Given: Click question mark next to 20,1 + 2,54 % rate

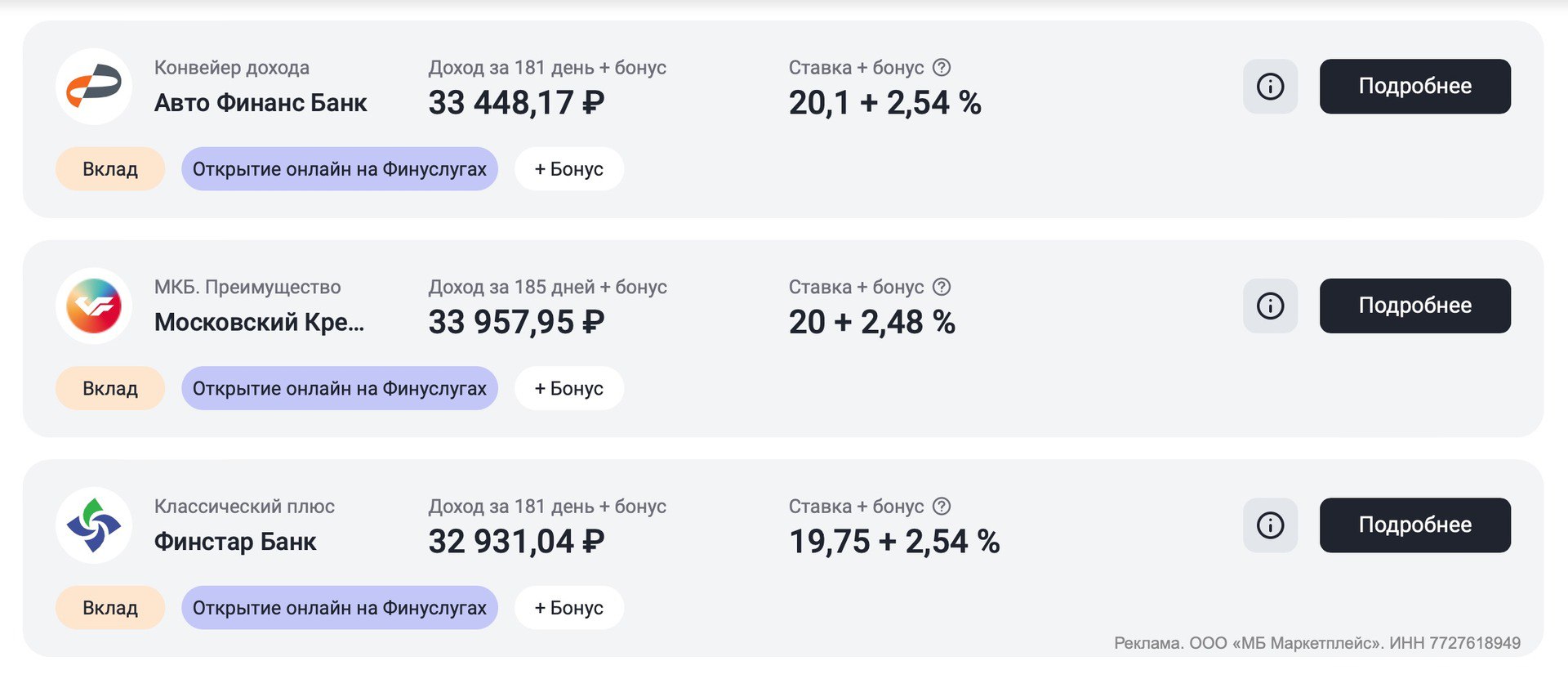Looking at the screenshot, I should point(942,68).
